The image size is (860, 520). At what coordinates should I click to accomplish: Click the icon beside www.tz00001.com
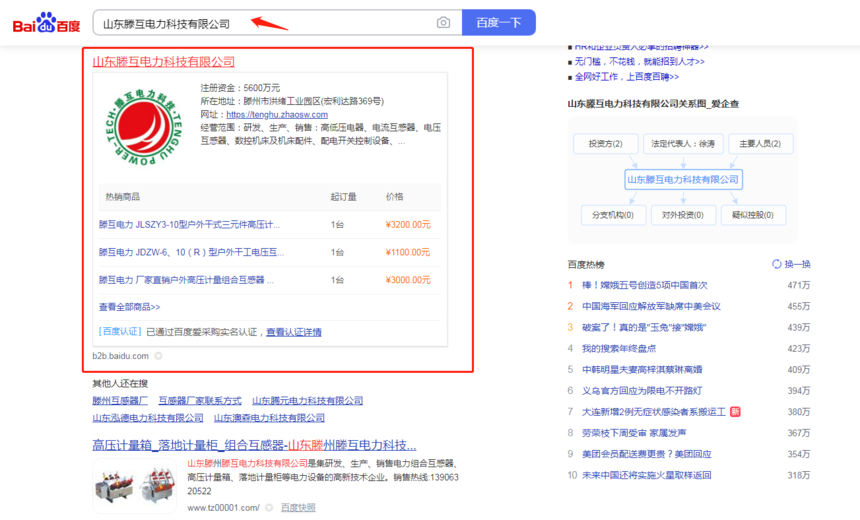point(269,508)
